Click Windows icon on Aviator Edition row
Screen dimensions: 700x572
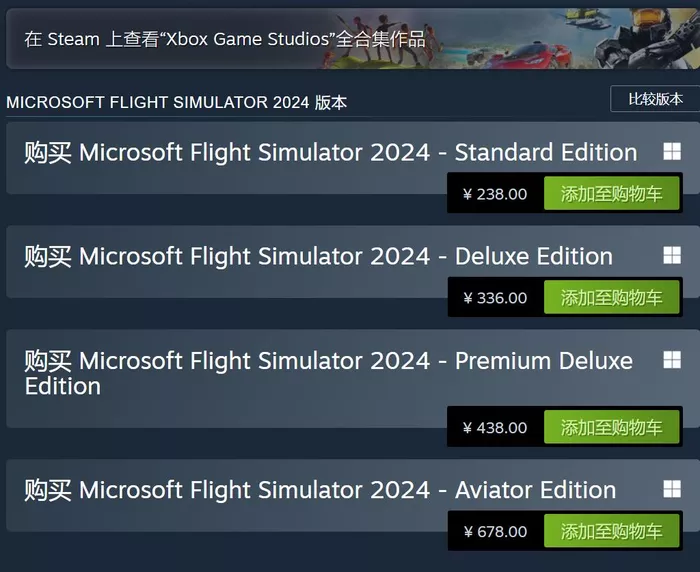tap(672, 489)
